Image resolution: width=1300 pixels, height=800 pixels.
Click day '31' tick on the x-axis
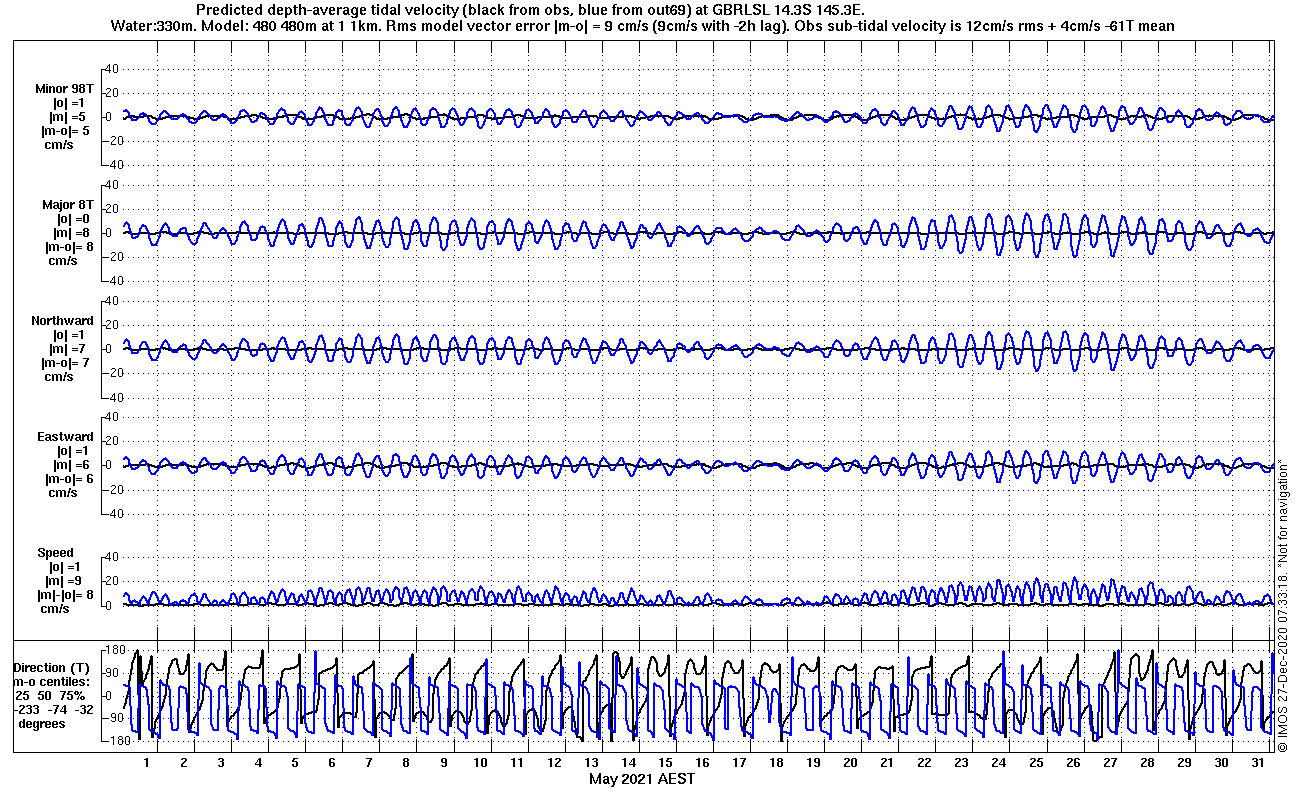1257,762
